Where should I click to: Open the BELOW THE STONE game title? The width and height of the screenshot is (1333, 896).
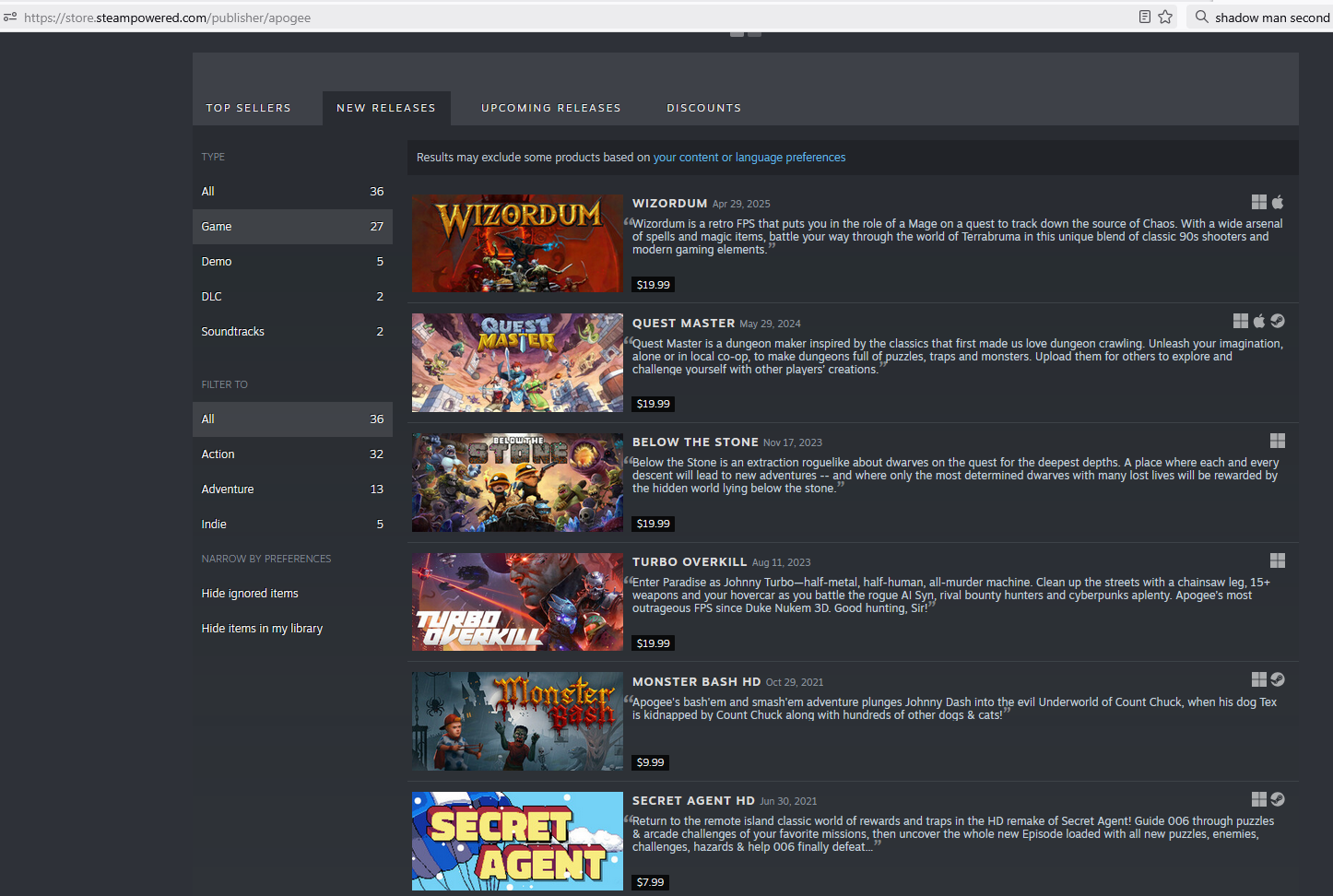(696, 442)
